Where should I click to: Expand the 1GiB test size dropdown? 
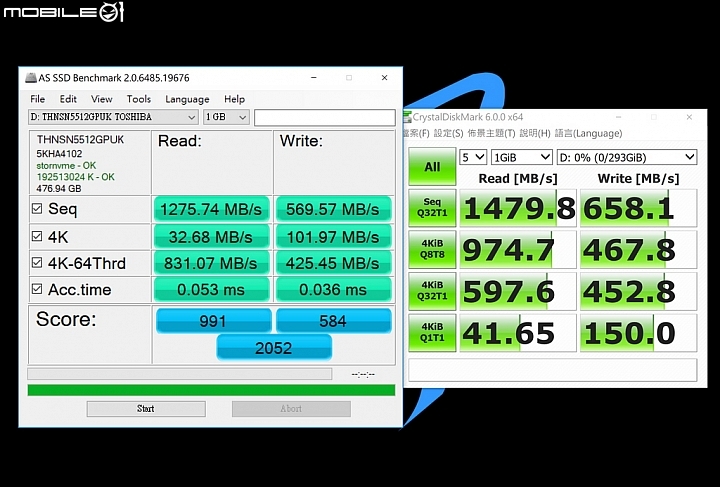pyautogui.click(x=522, y=157)
